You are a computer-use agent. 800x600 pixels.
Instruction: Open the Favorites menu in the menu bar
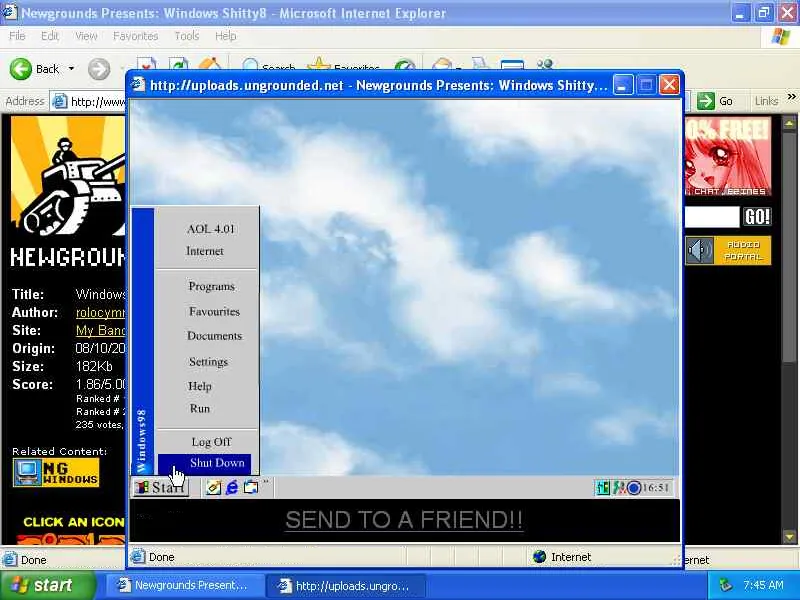click(135, 36)
